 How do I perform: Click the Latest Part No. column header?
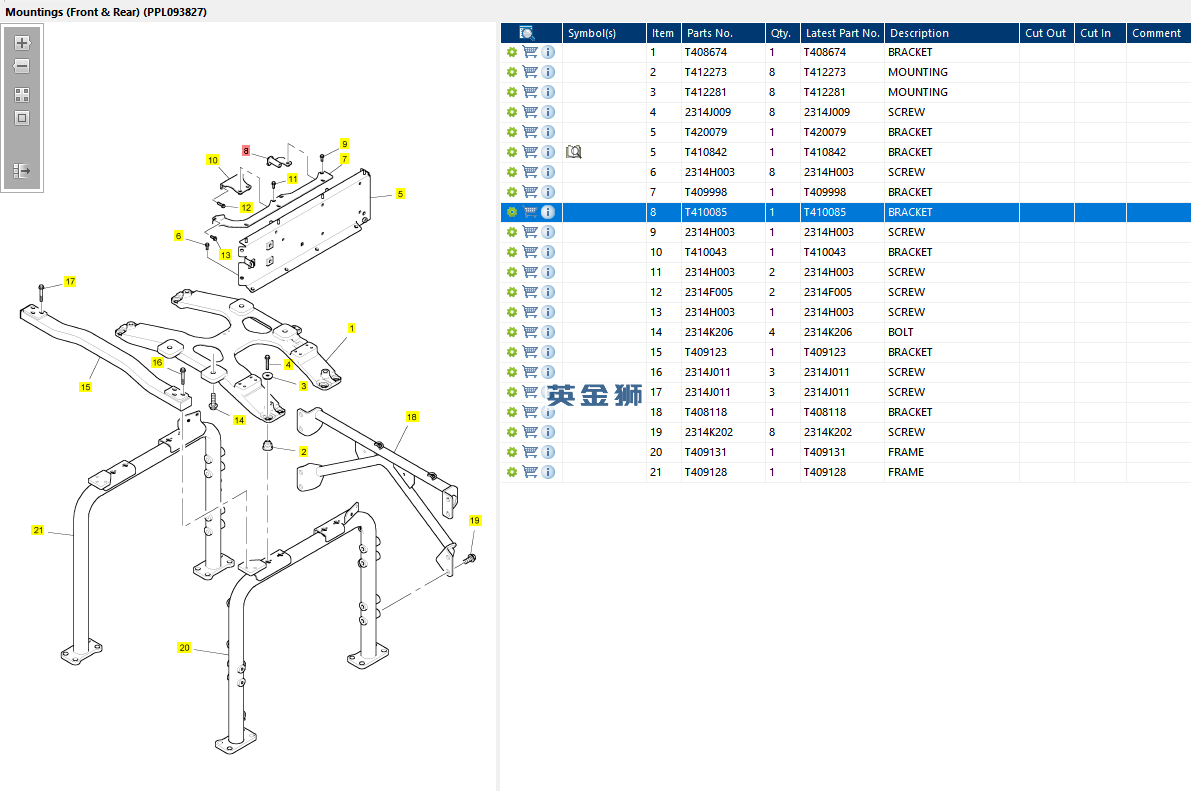click(x=842, y=33)
